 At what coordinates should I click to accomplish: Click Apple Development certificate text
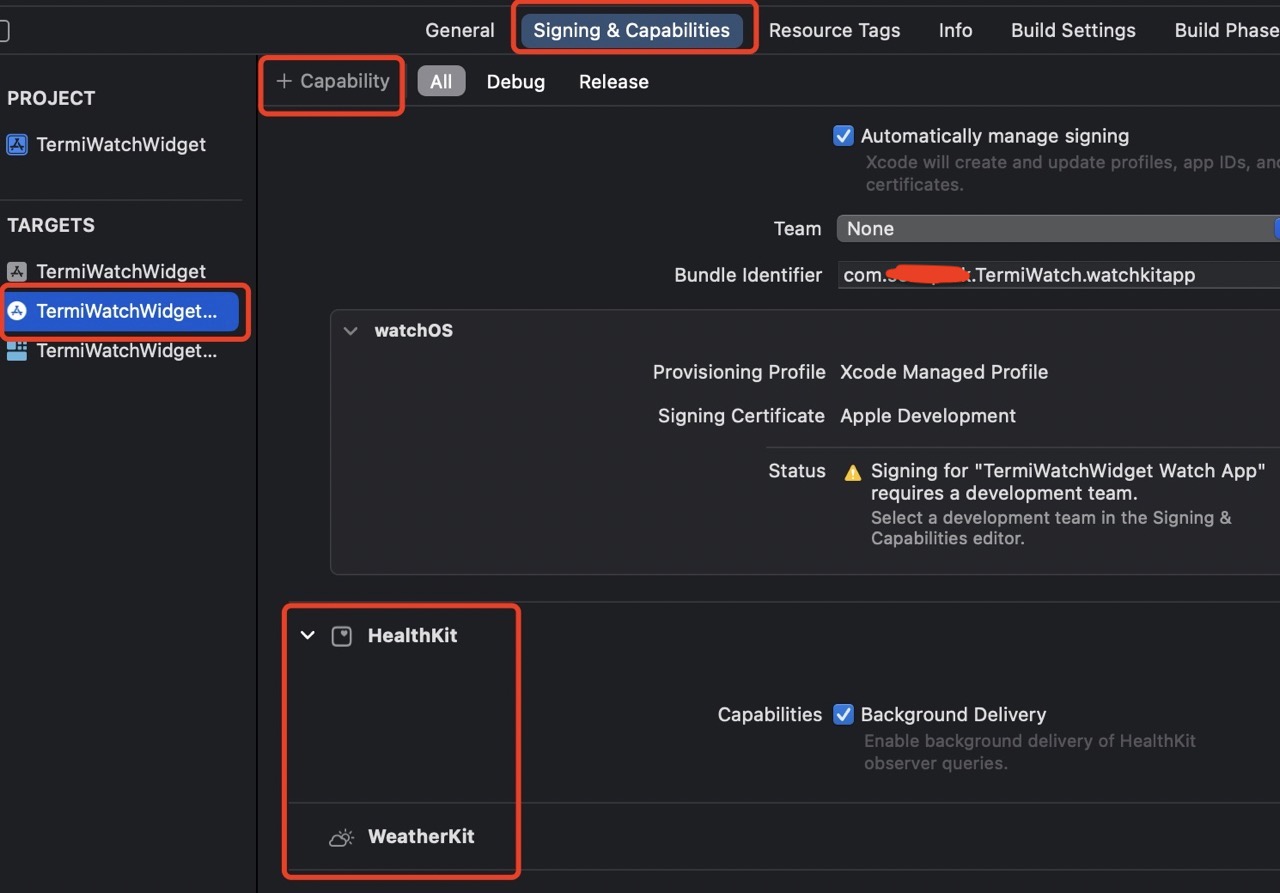[928, 416]
